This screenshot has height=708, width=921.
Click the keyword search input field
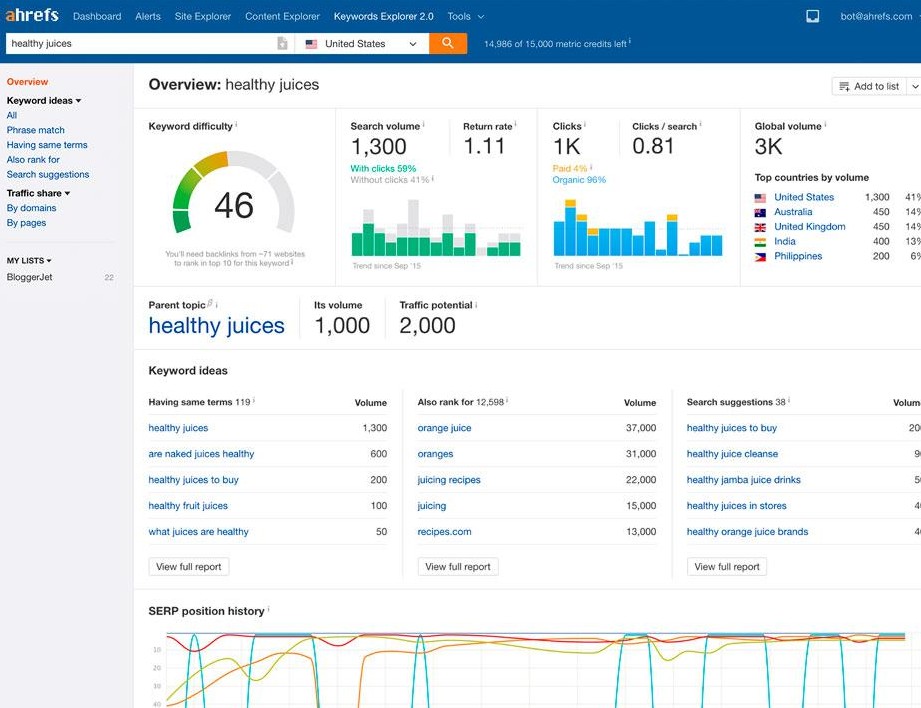click(141, 43)
